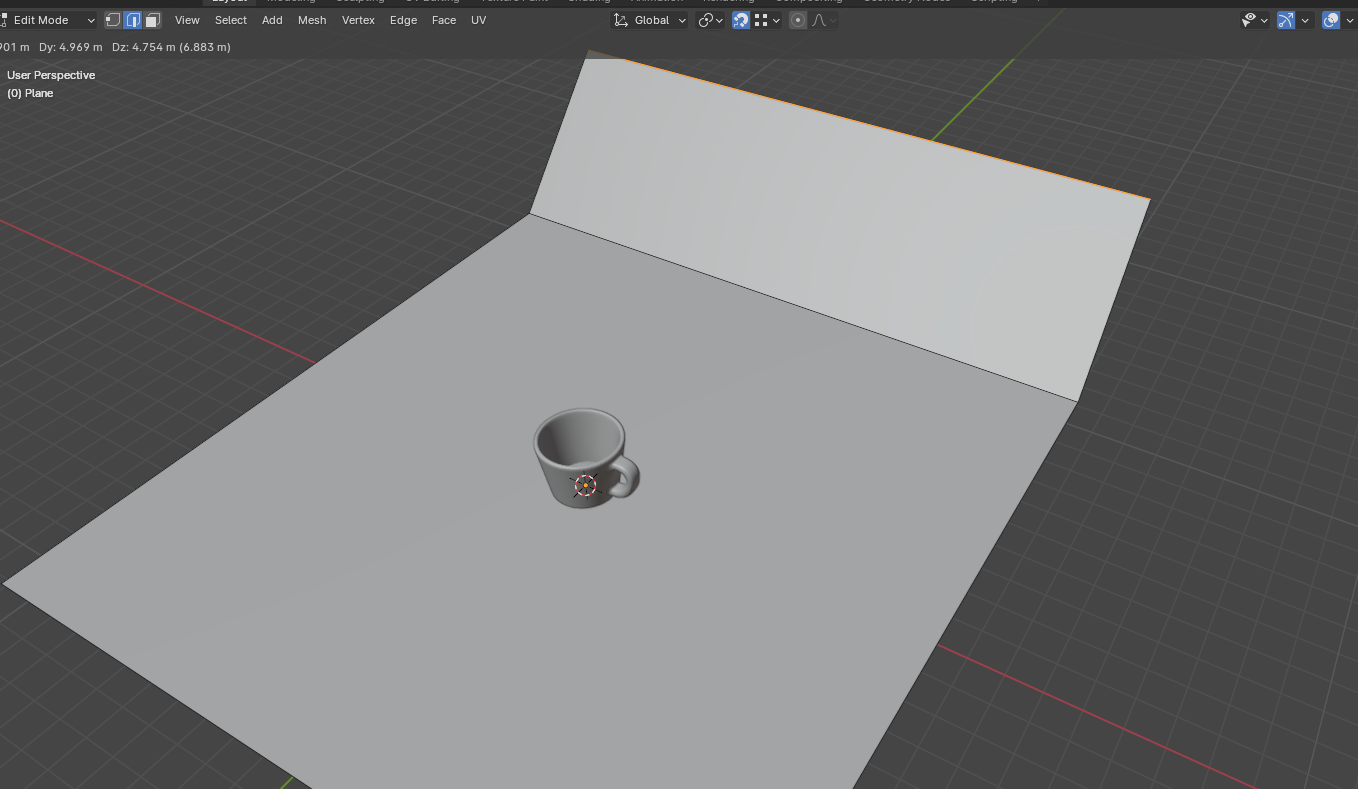Expand the gizmo options dropdown arrow
The image size is (1358, 789).
click(x=1305, y=20)
